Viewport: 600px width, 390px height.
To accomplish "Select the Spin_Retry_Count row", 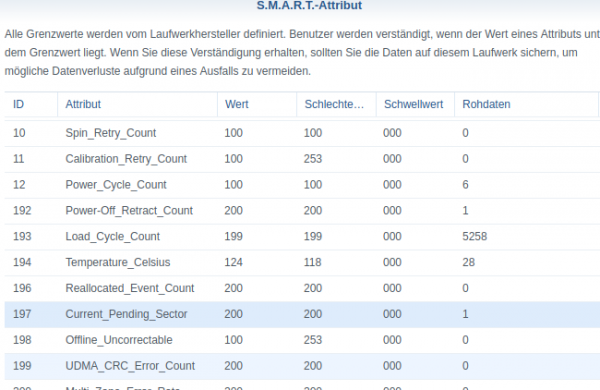I will [x=302, y=133].
